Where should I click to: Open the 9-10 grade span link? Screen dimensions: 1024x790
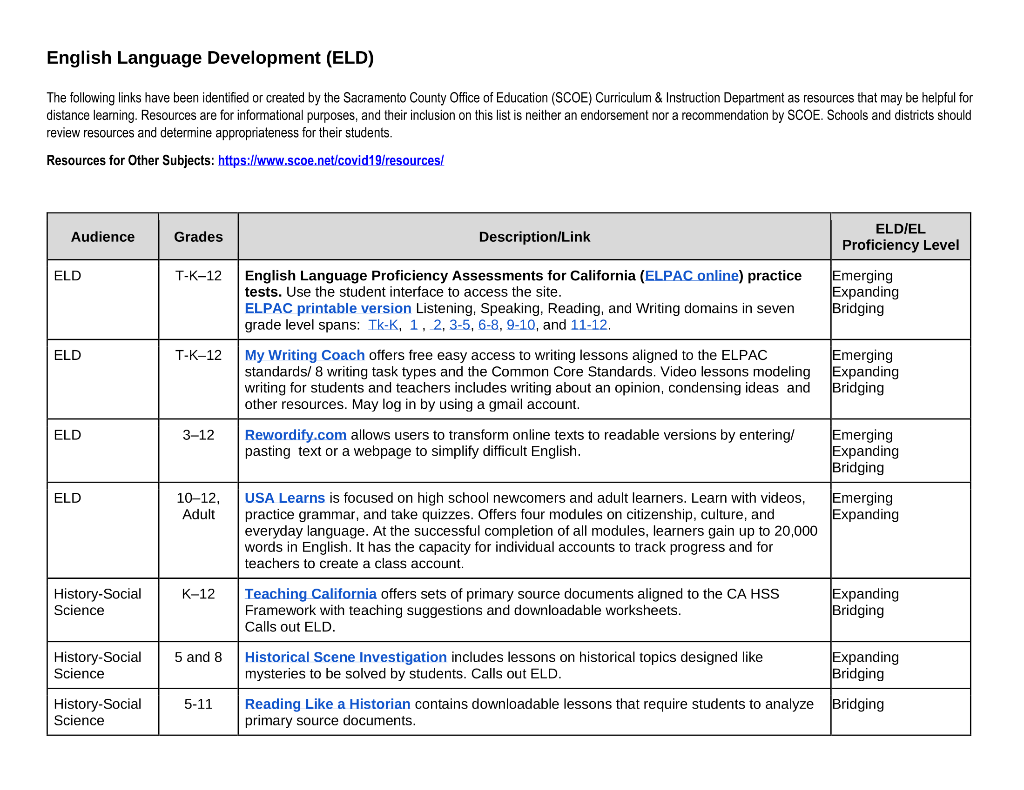520,324
